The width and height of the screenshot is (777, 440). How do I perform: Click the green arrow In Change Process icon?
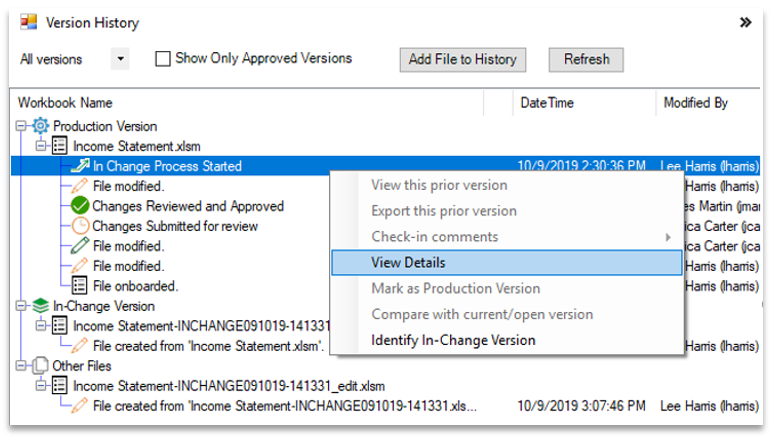(80, 165)
